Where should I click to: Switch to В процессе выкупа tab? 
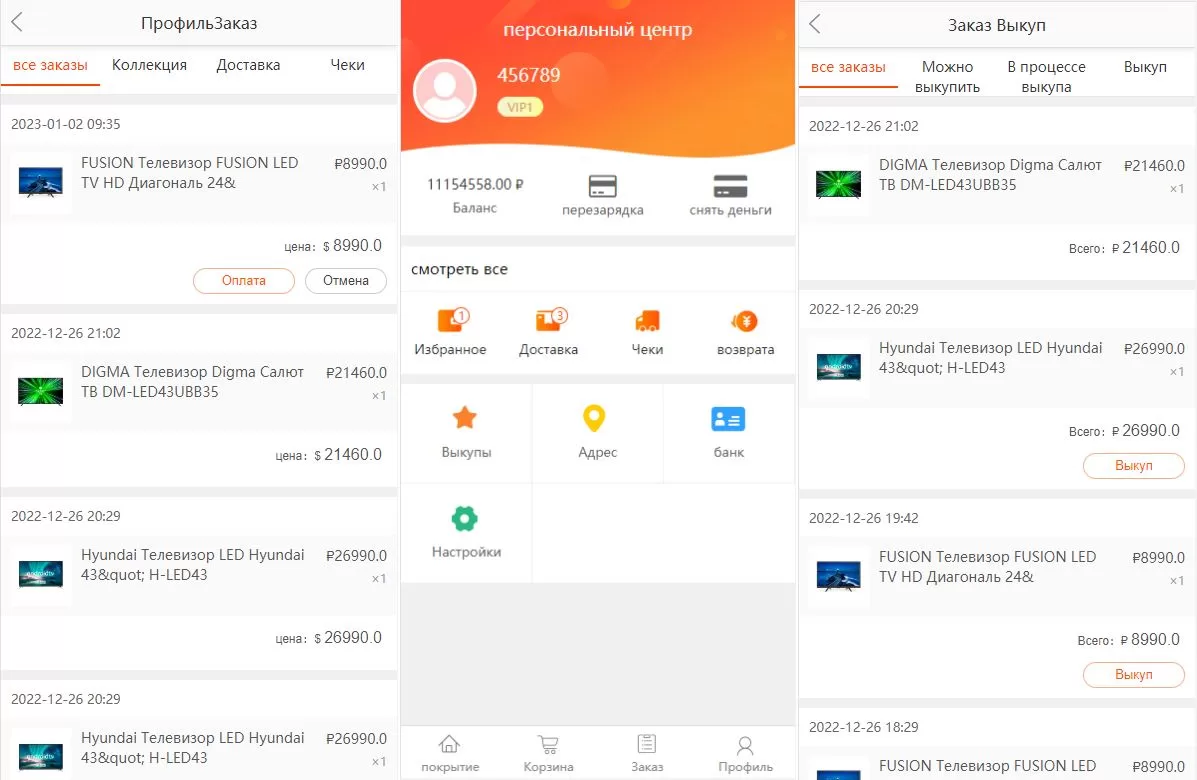click(1047, 77)
